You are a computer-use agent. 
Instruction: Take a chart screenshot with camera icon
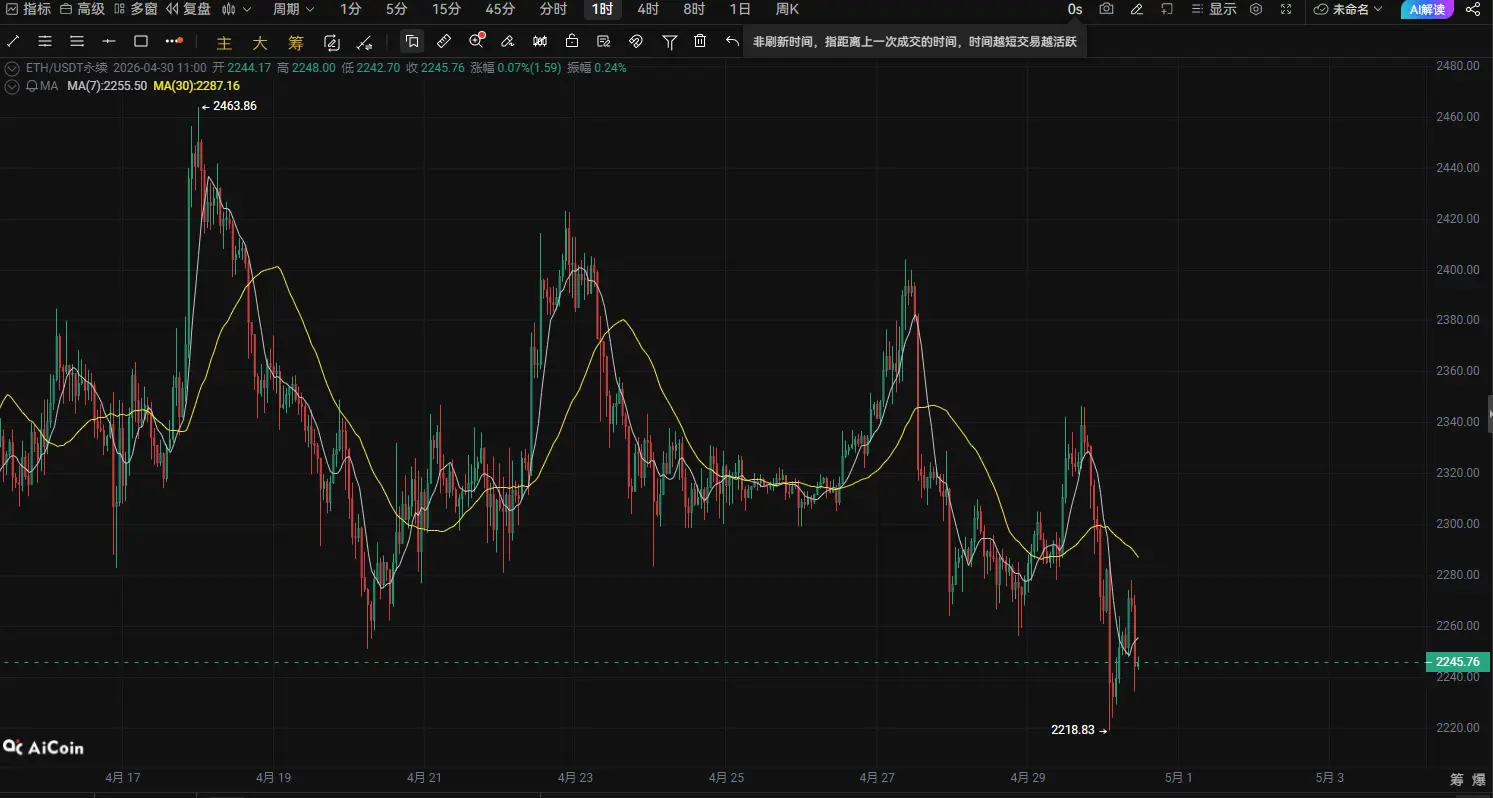1106,9
